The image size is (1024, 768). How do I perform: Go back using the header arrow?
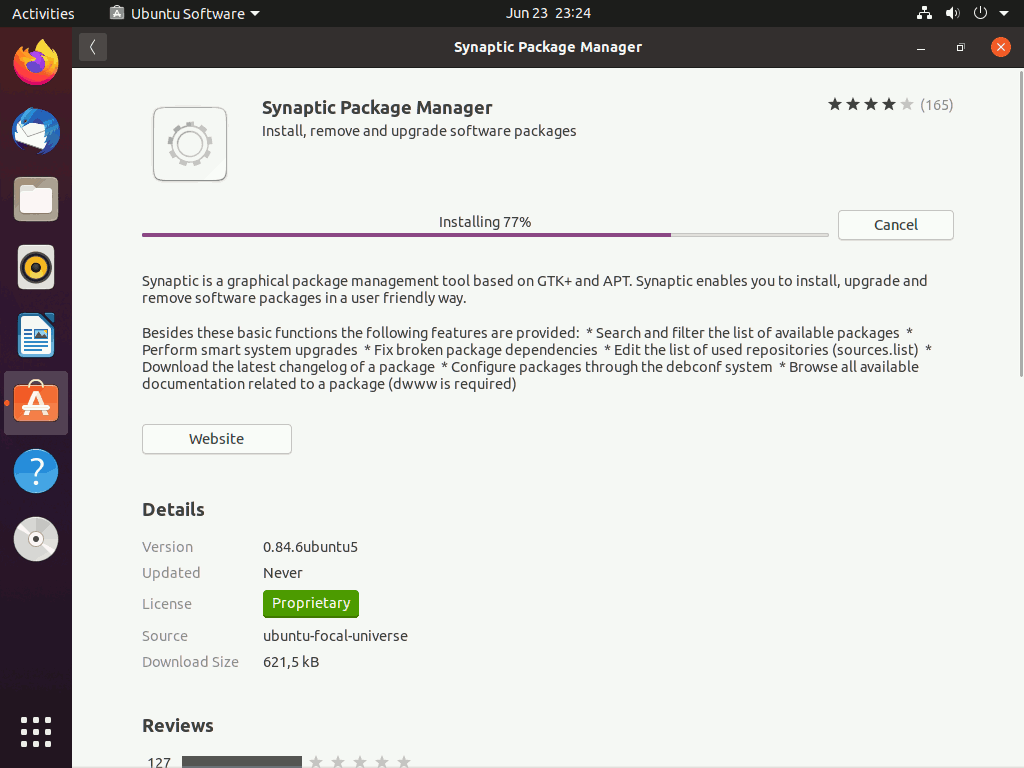[93, 47]
